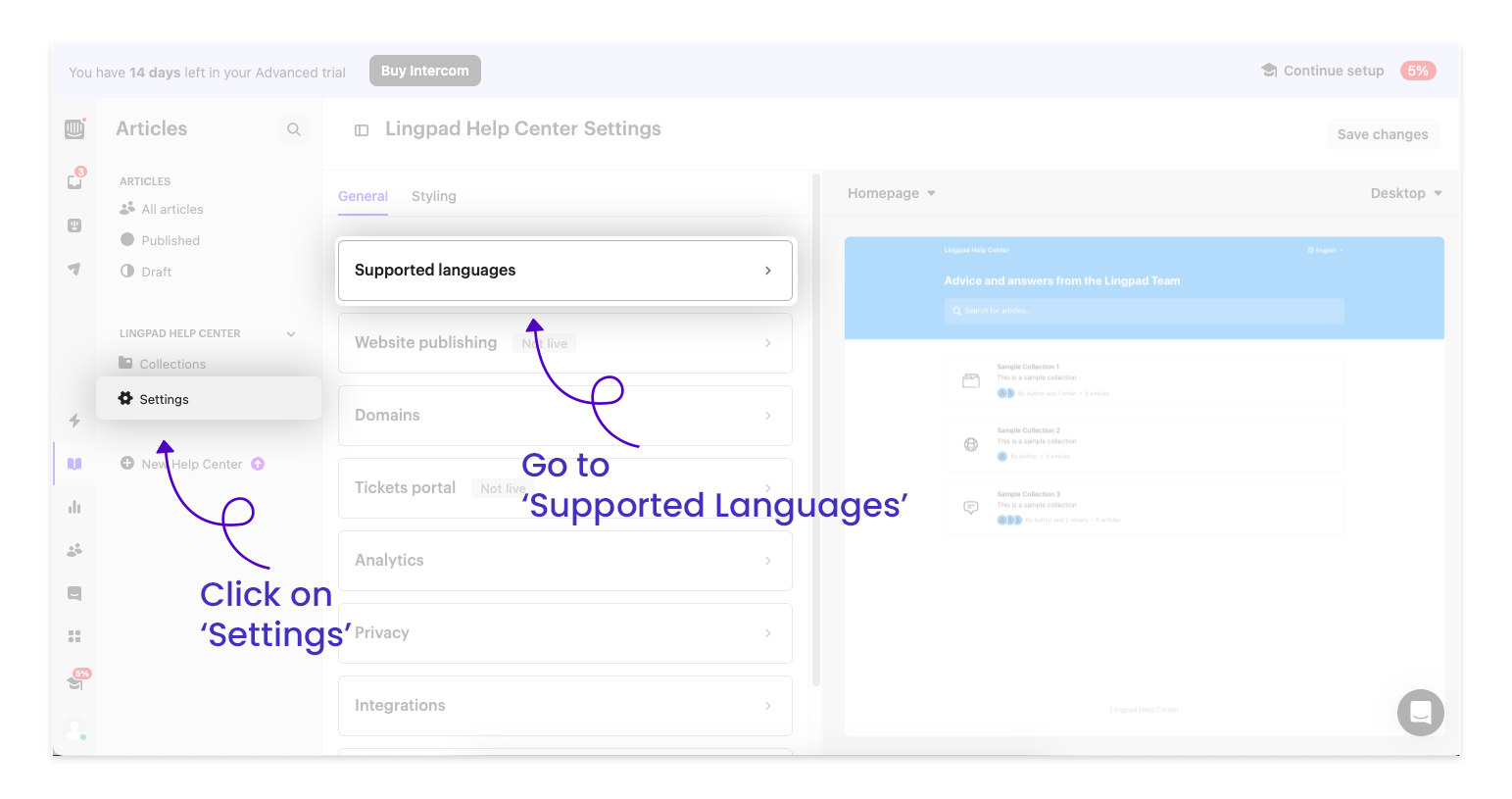Screen dimensions: 1512x799
Task: Click the Buy Intercom button
Action: coord(425,71)
